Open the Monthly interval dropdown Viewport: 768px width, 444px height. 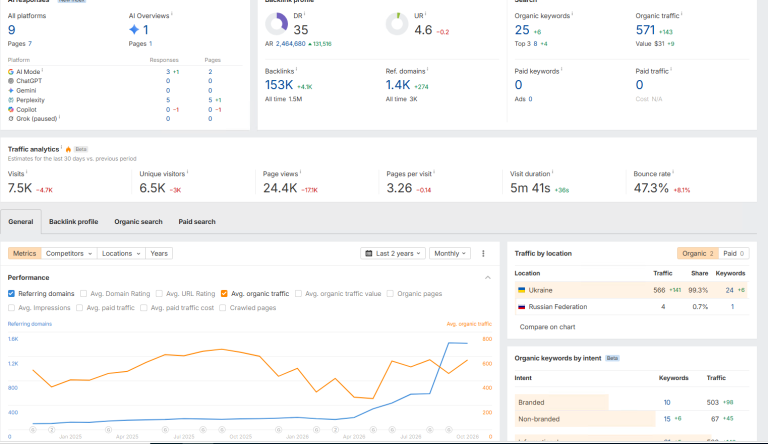click(450, 253)
